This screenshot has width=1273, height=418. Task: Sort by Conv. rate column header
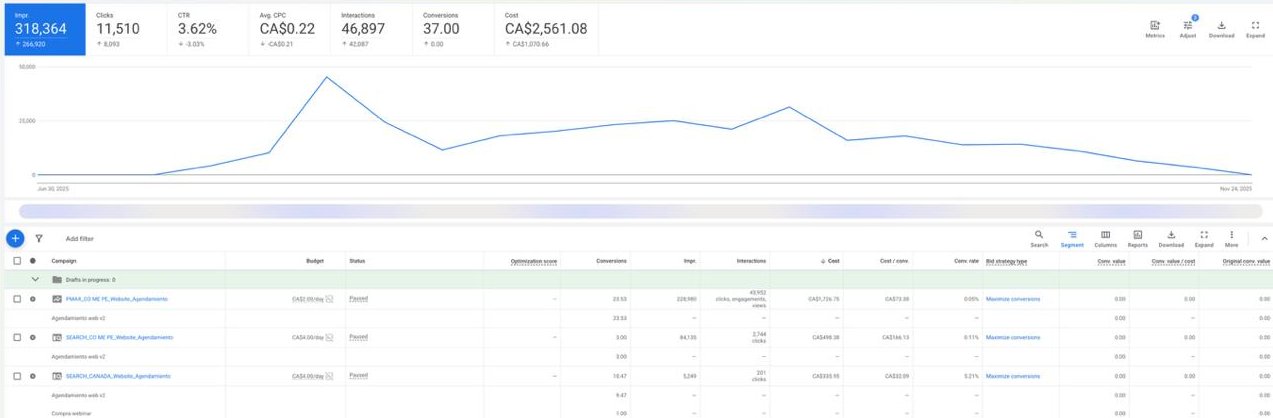point(966,261)
